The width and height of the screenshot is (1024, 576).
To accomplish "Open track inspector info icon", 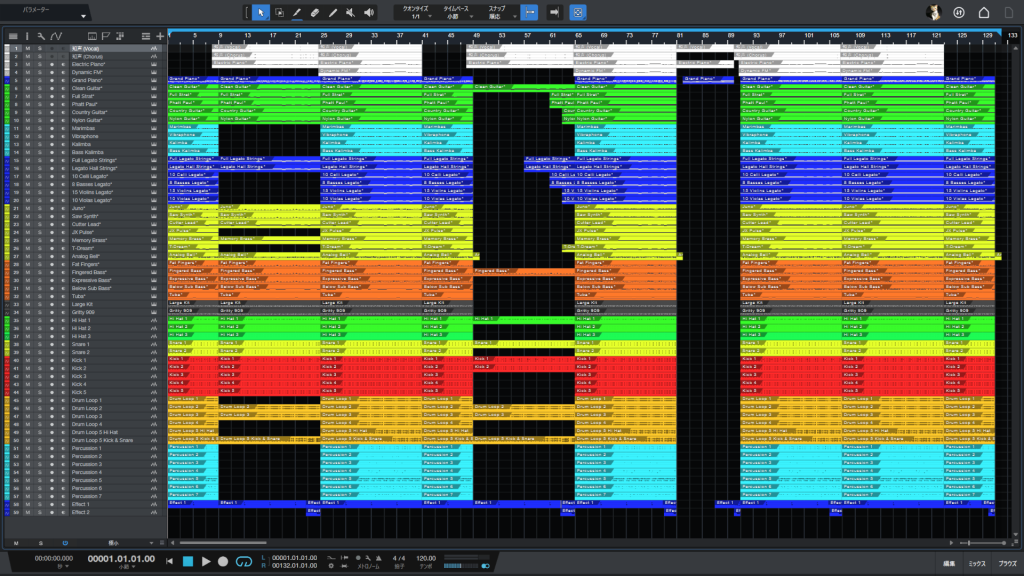I will 27,36.
